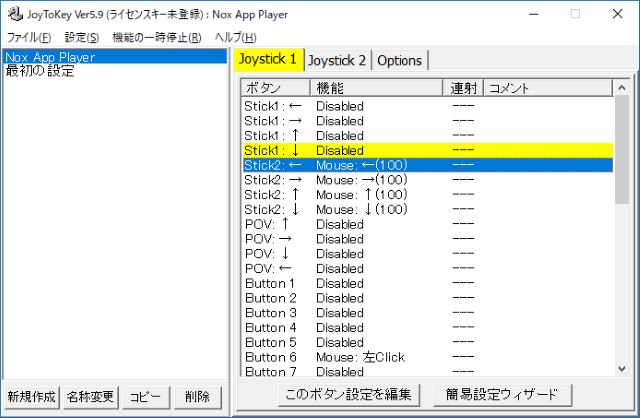Image resolution: width=640 pixels, height=418 pixels.
Task: Open the 設定(S) menu
Action: coord(81,37)
